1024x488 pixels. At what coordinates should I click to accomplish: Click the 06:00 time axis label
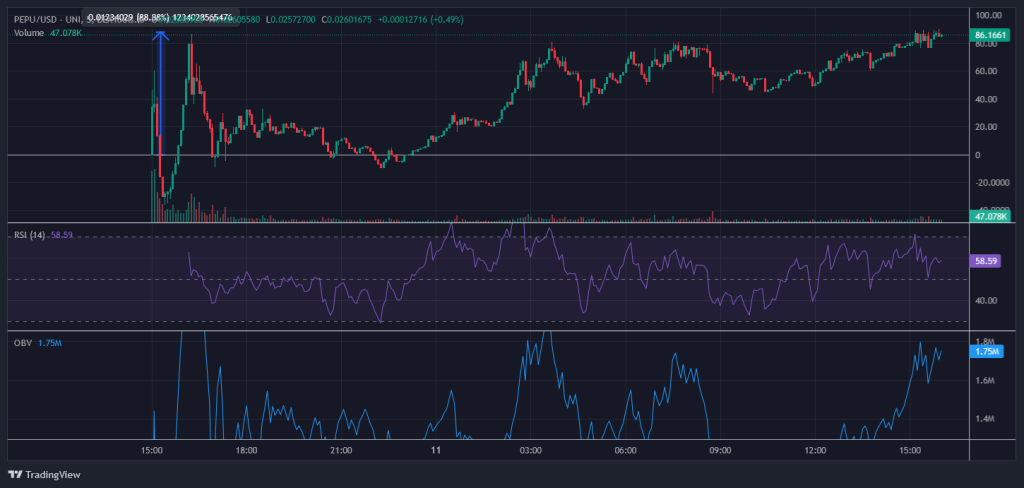[x=626, y=451]
